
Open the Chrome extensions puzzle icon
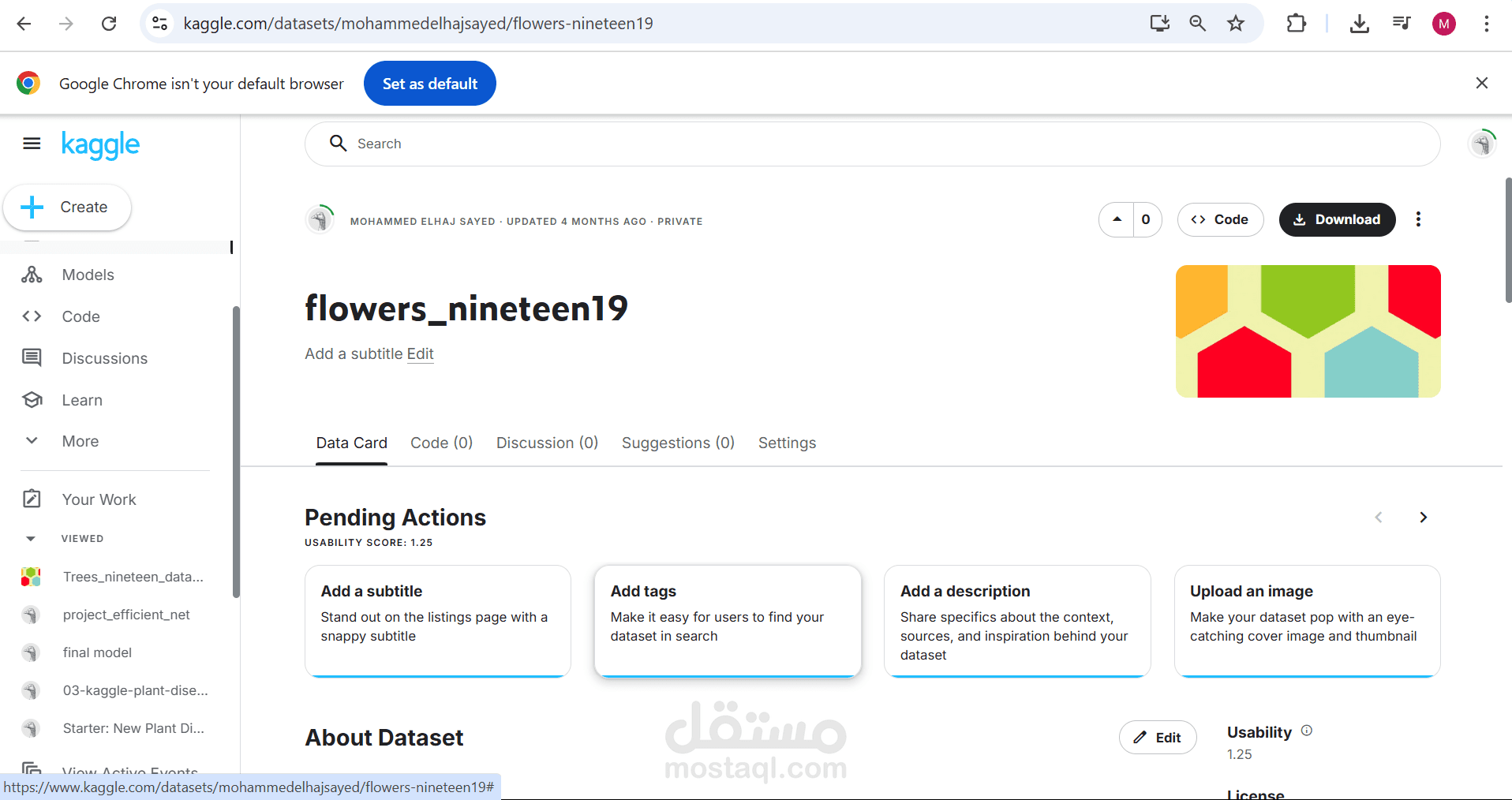pos(1296,24)
